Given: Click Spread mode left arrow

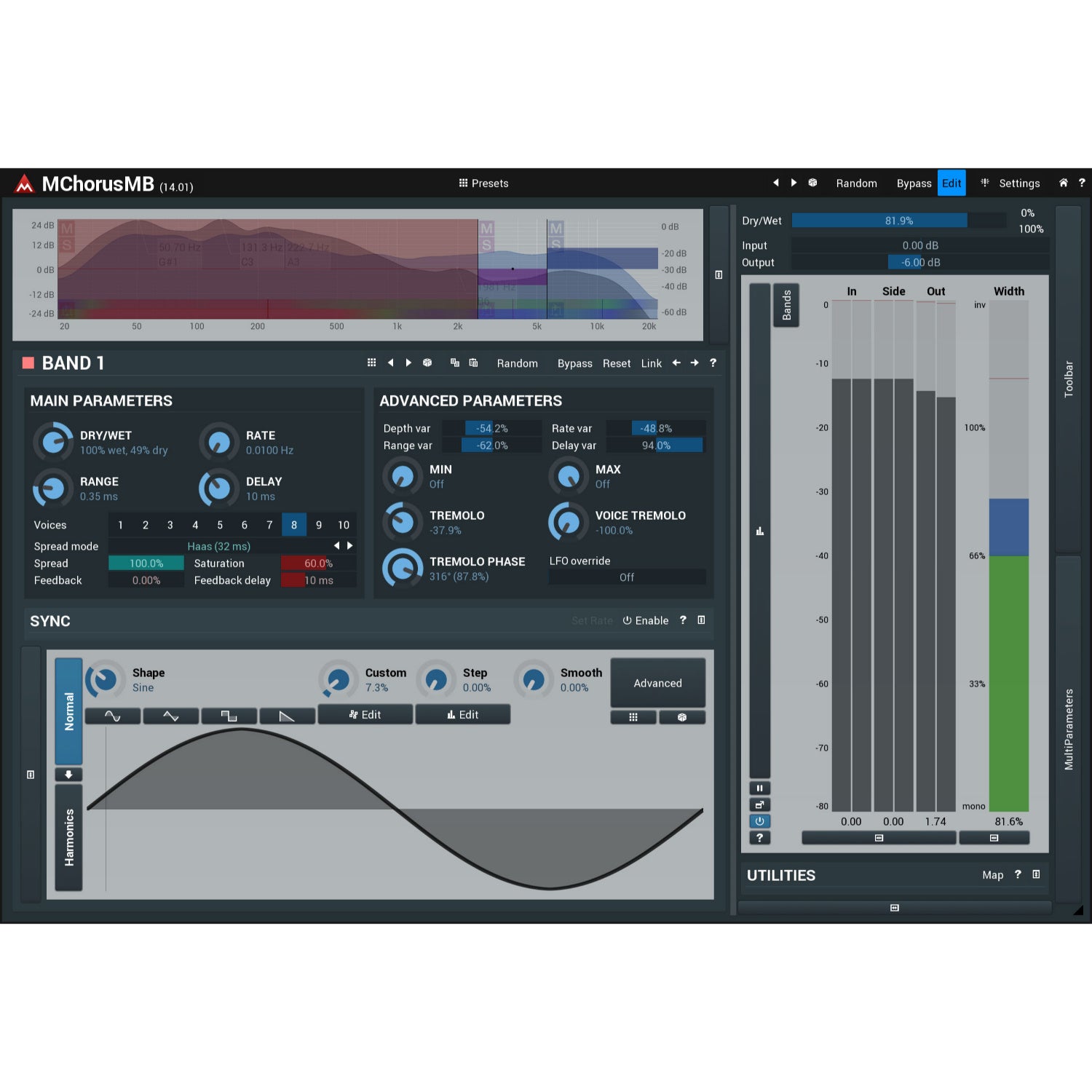Looking at the screenshot, I should pos(336,545).
